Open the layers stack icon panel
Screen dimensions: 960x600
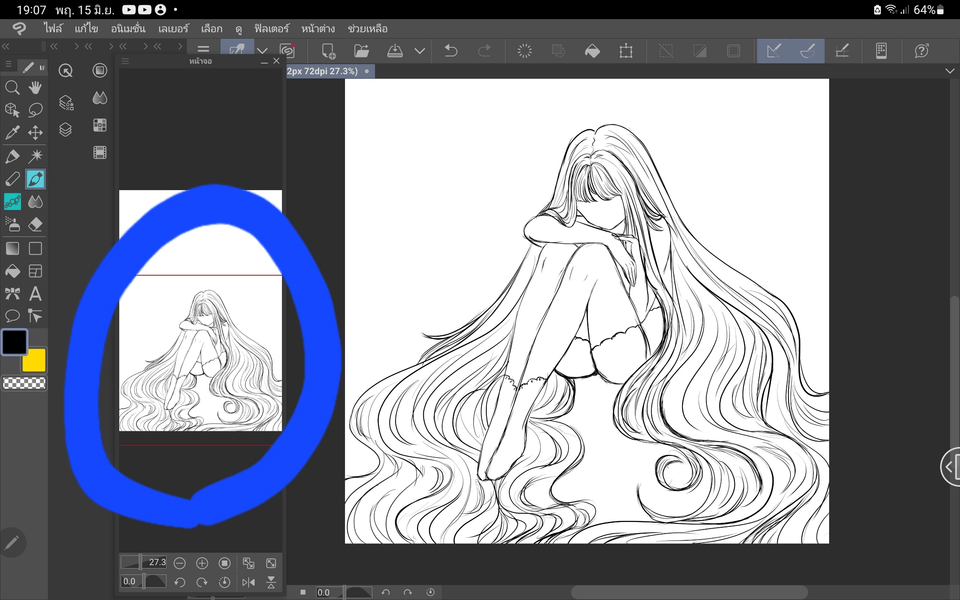coord(66,130)
